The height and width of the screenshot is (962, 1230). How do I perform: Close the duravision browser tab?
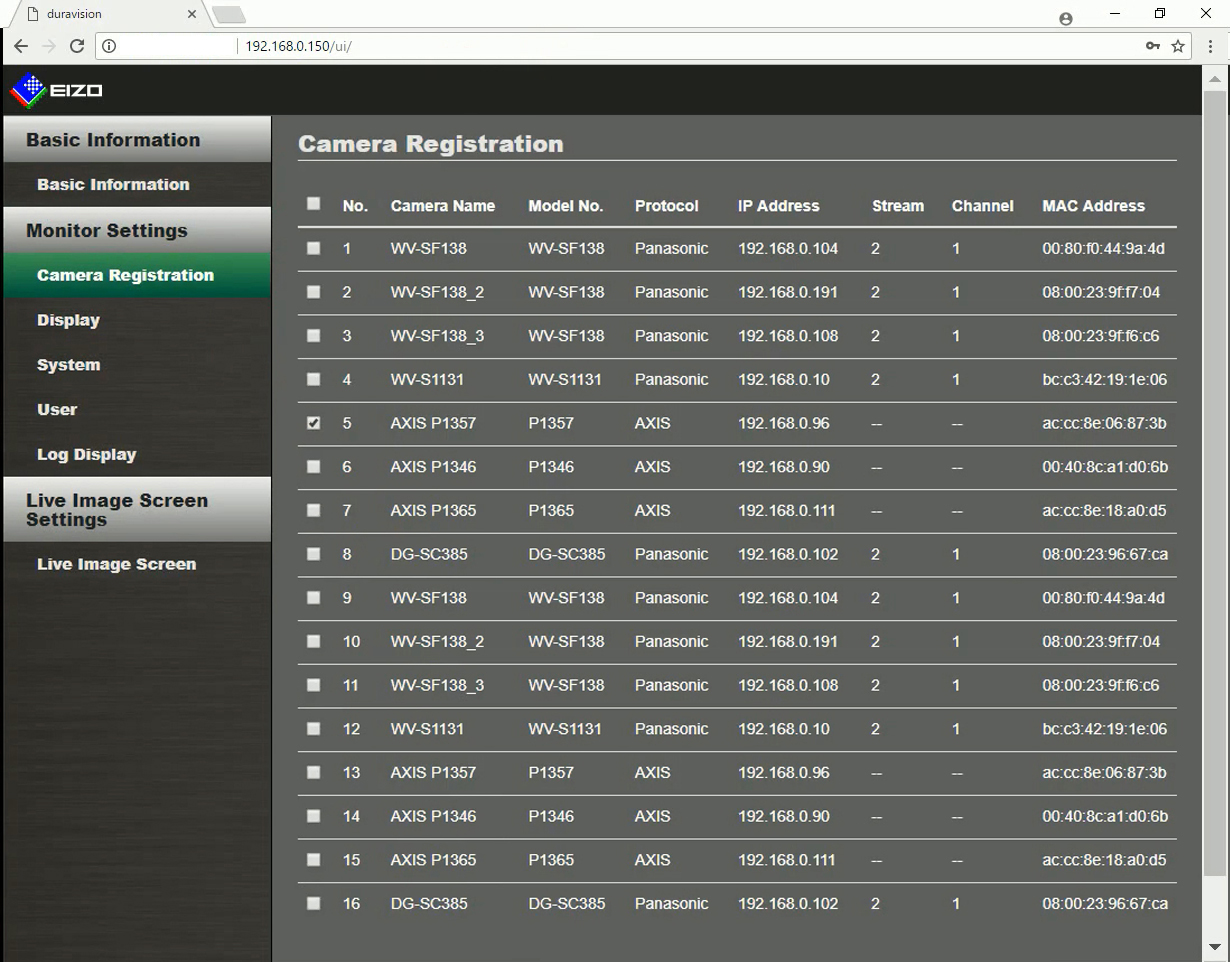click(192, 15)
